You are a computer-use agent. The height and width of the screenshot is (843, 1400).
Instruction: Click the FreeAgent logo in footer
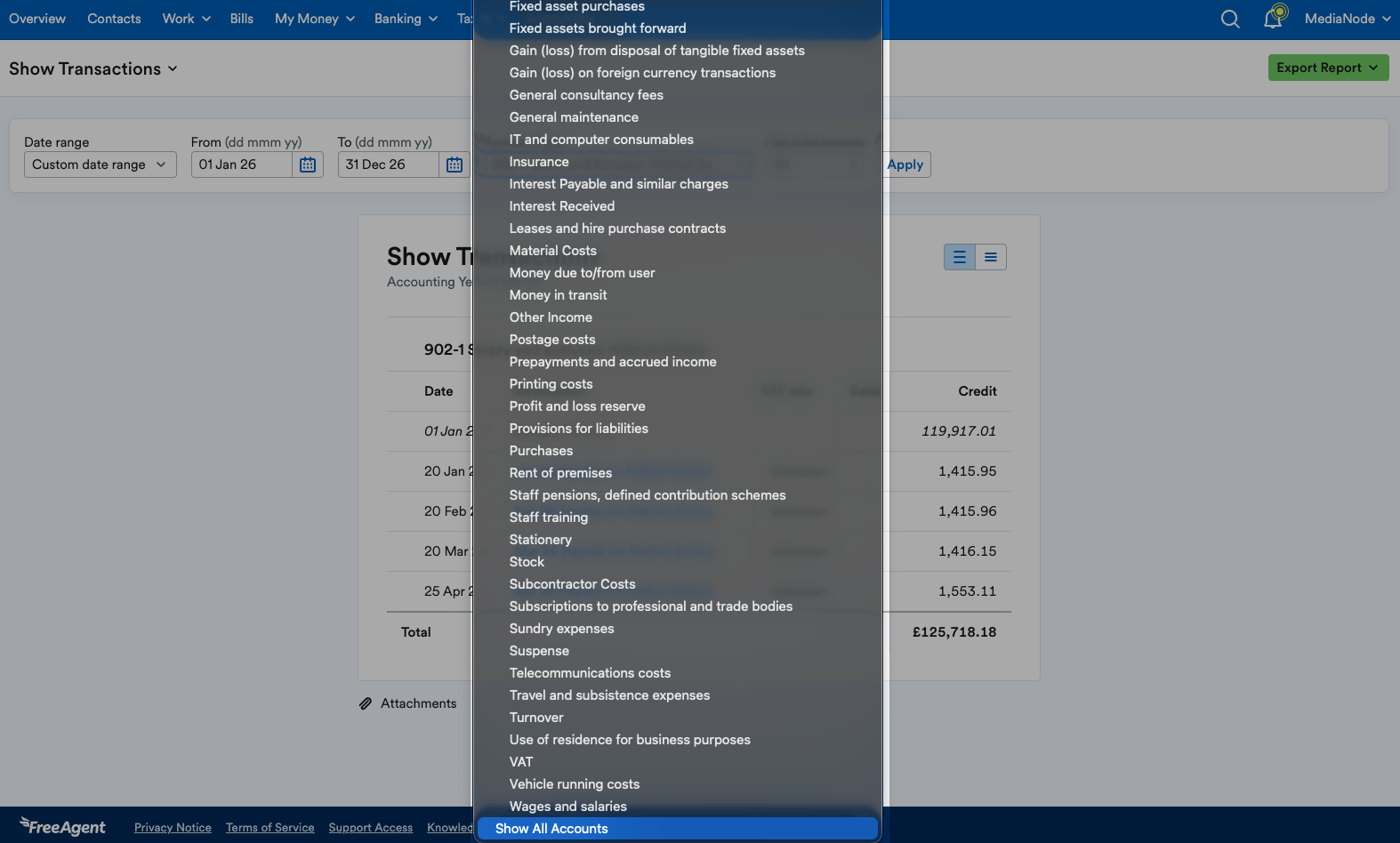(62, 827)
